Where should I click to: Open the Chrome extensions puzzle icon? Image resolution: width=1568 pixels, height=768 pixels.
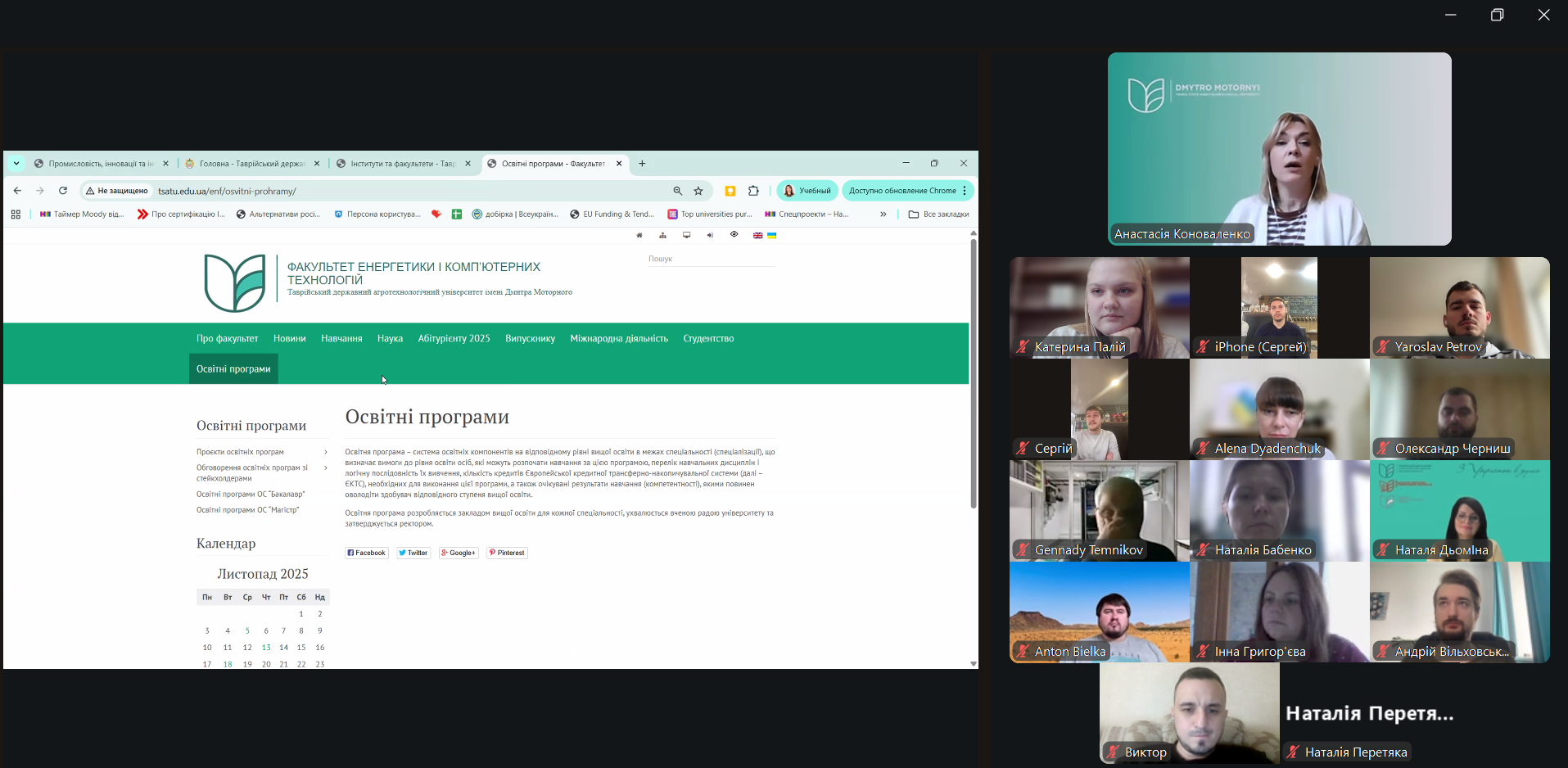pos(753,191)
